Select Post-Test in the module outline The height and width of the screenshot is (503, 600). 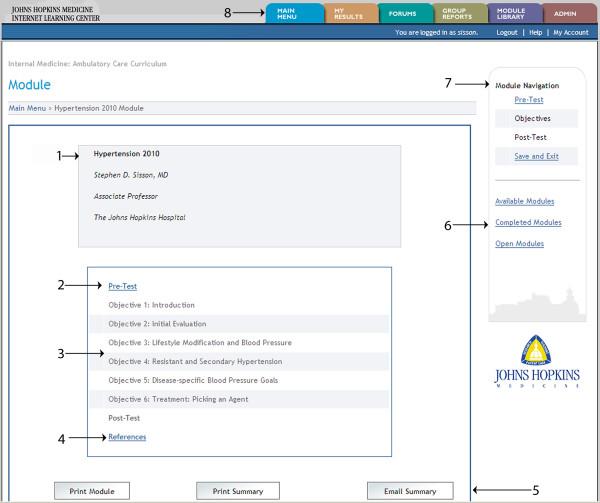124,418
